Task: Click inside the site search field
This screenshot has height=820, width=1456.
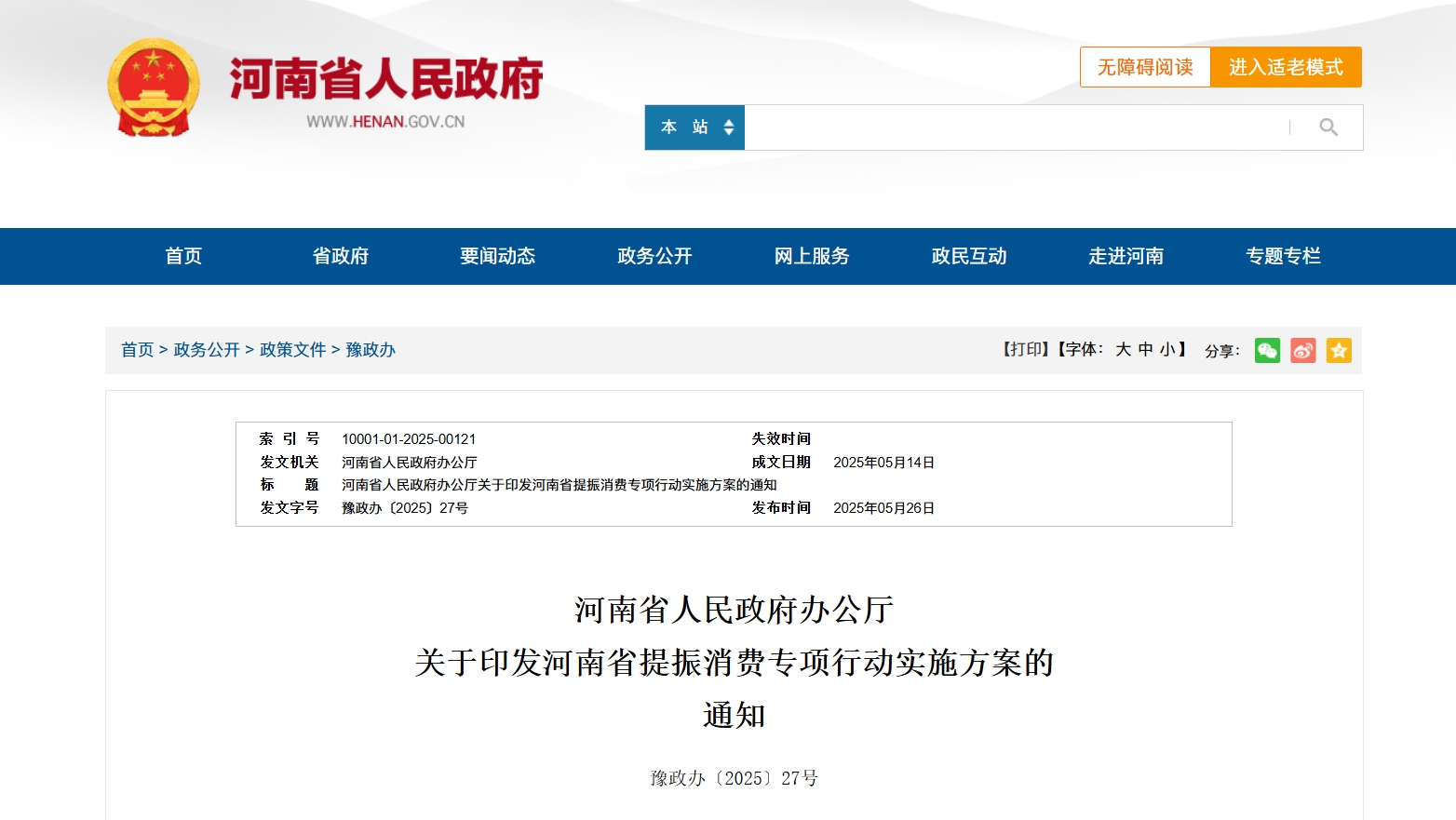Action: (1015, 128)
